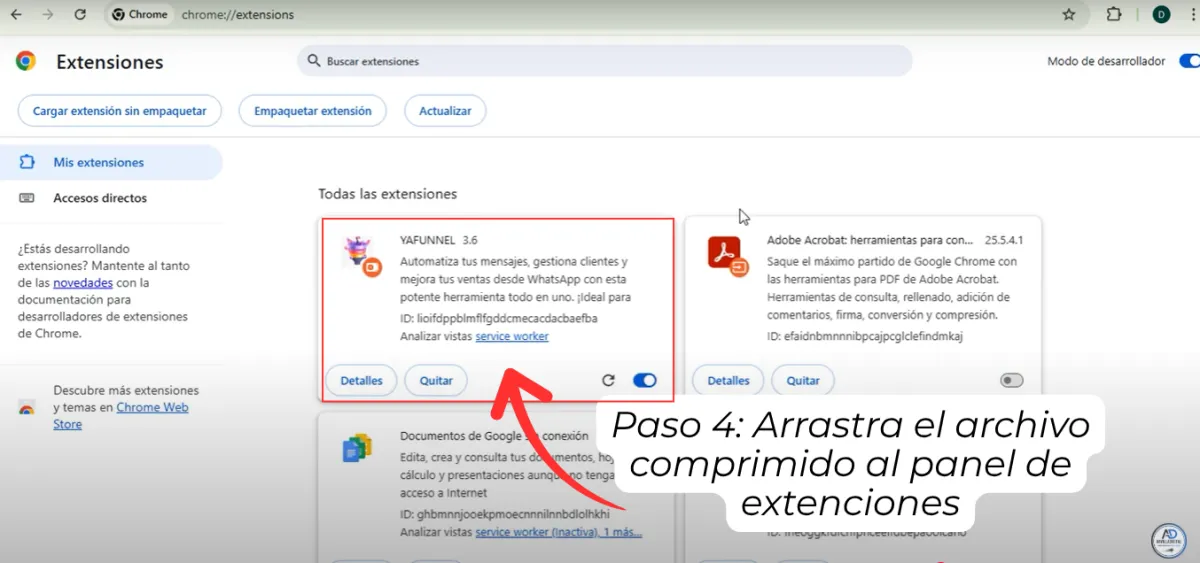This screenshot has width=1200, height=563.
Task: Go back with the browser back arrow
Action: pyautogui.click(x=16, y=15)
